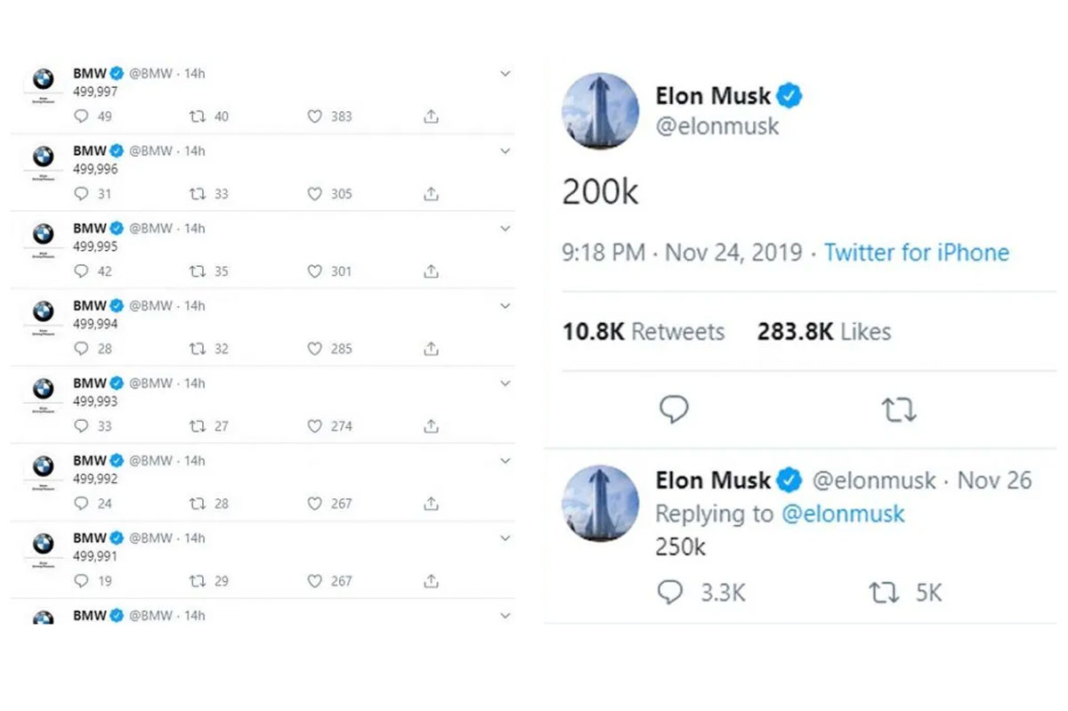Screen dimensions: 1068x711
Task: Open Elon Musk's large profile picture
Action: click(600, 111)
